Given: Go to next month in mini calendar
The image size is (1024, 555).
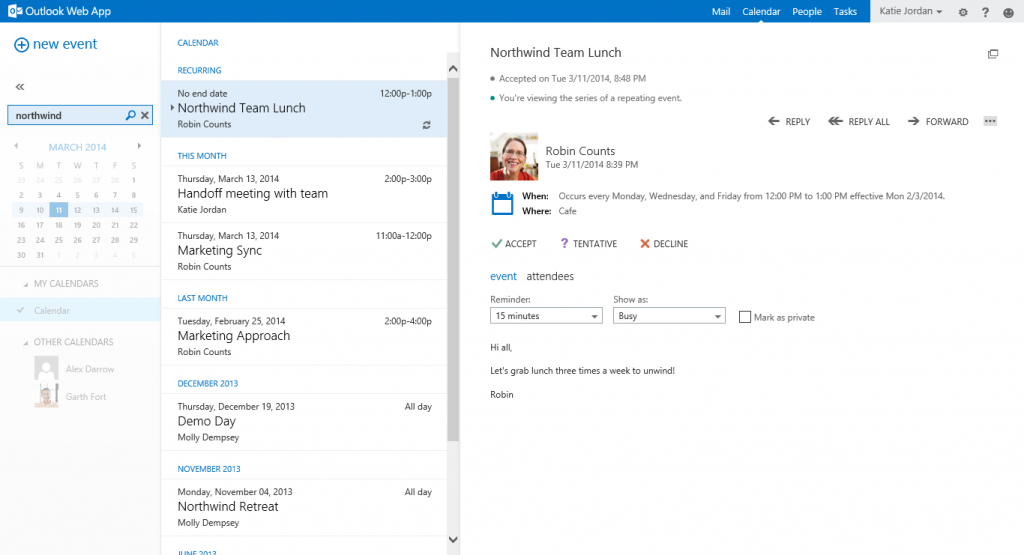Looking at the screenshot, I should click(139, 146).
